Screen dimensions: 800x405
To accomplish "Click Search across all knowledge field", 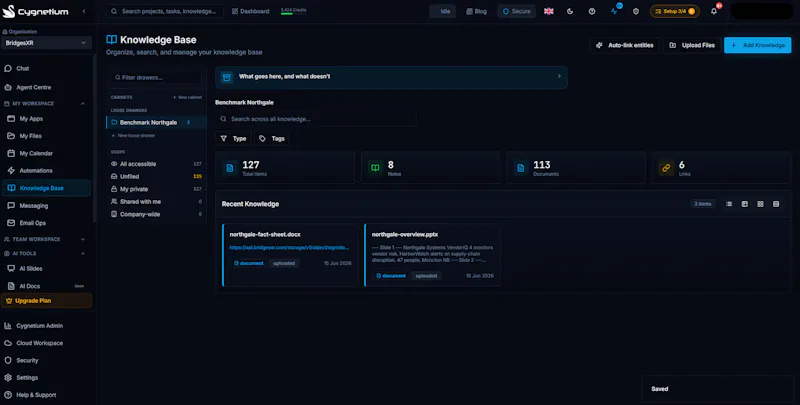I will pos(315,119).
